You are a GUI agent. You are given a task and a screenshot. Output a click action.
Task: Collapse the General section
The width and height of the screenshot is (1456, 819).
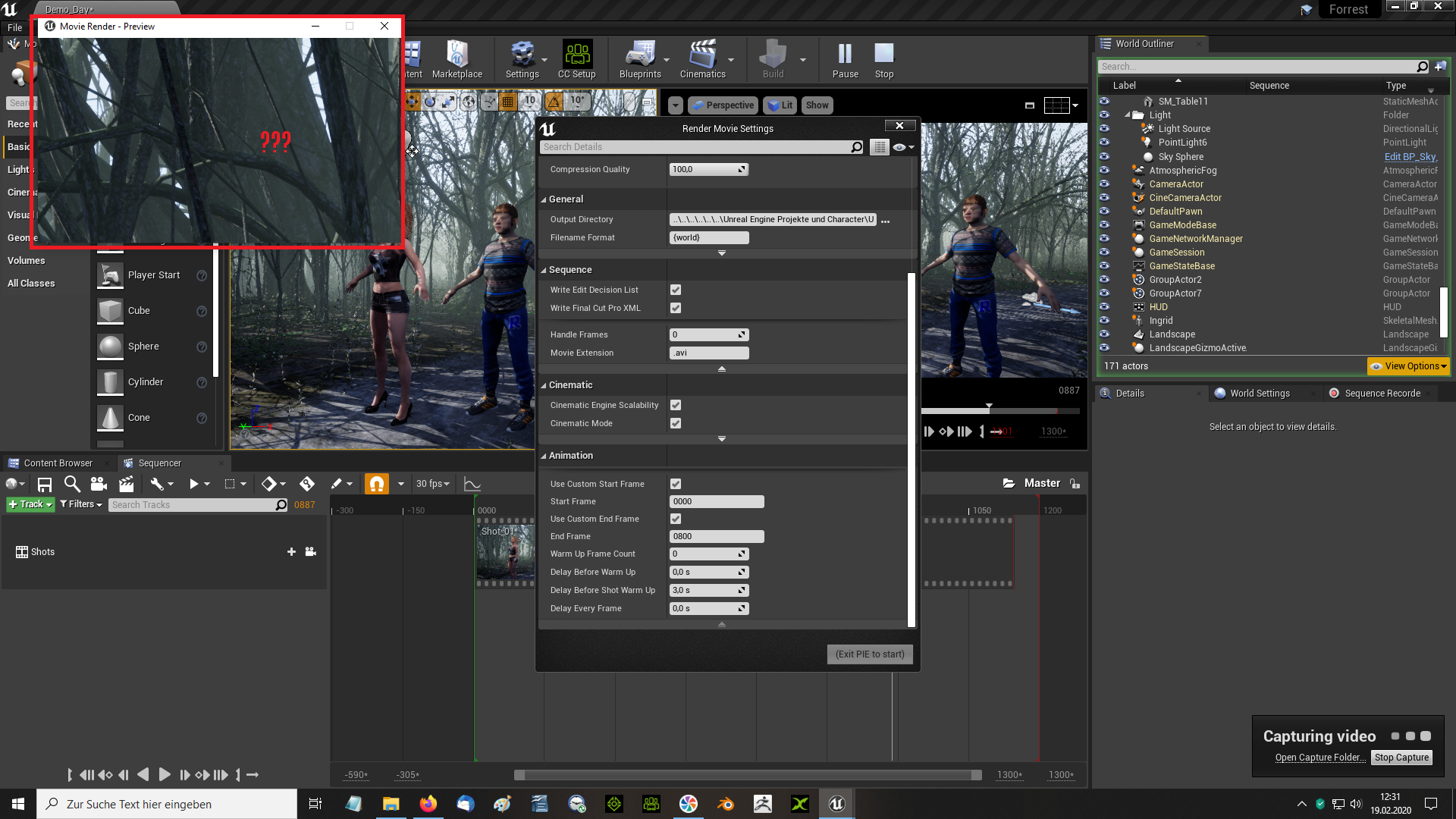(544, 199)
